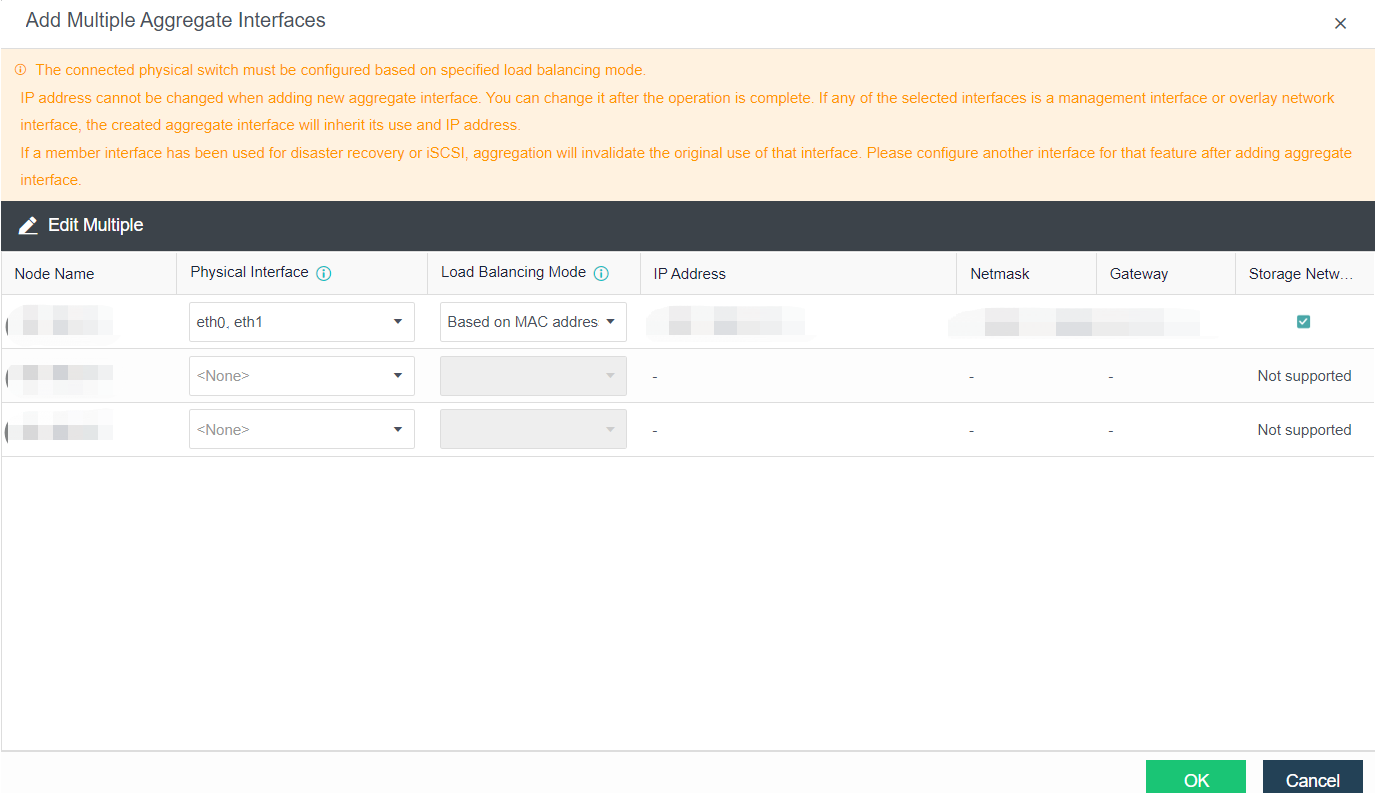Click the Edit Multiple label text

[96, 226]
